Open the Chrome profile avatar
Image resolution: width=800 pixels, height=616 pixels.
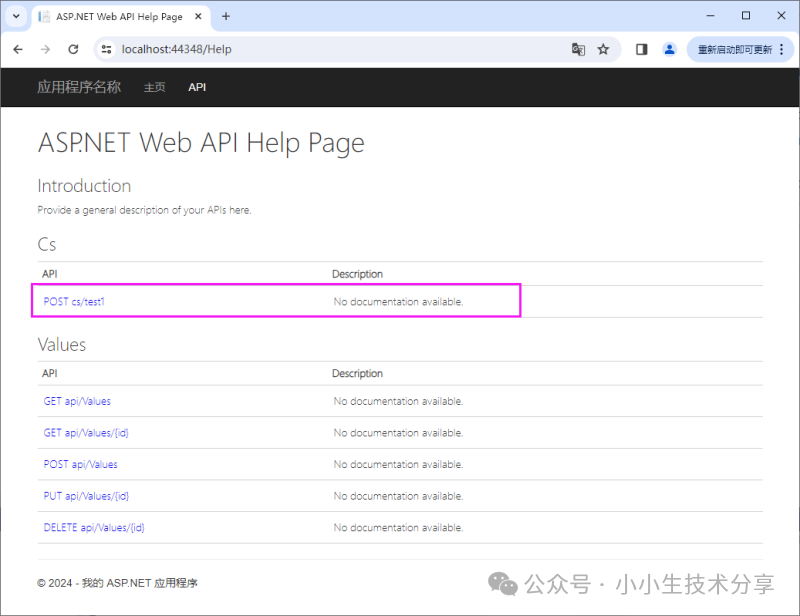669,49
